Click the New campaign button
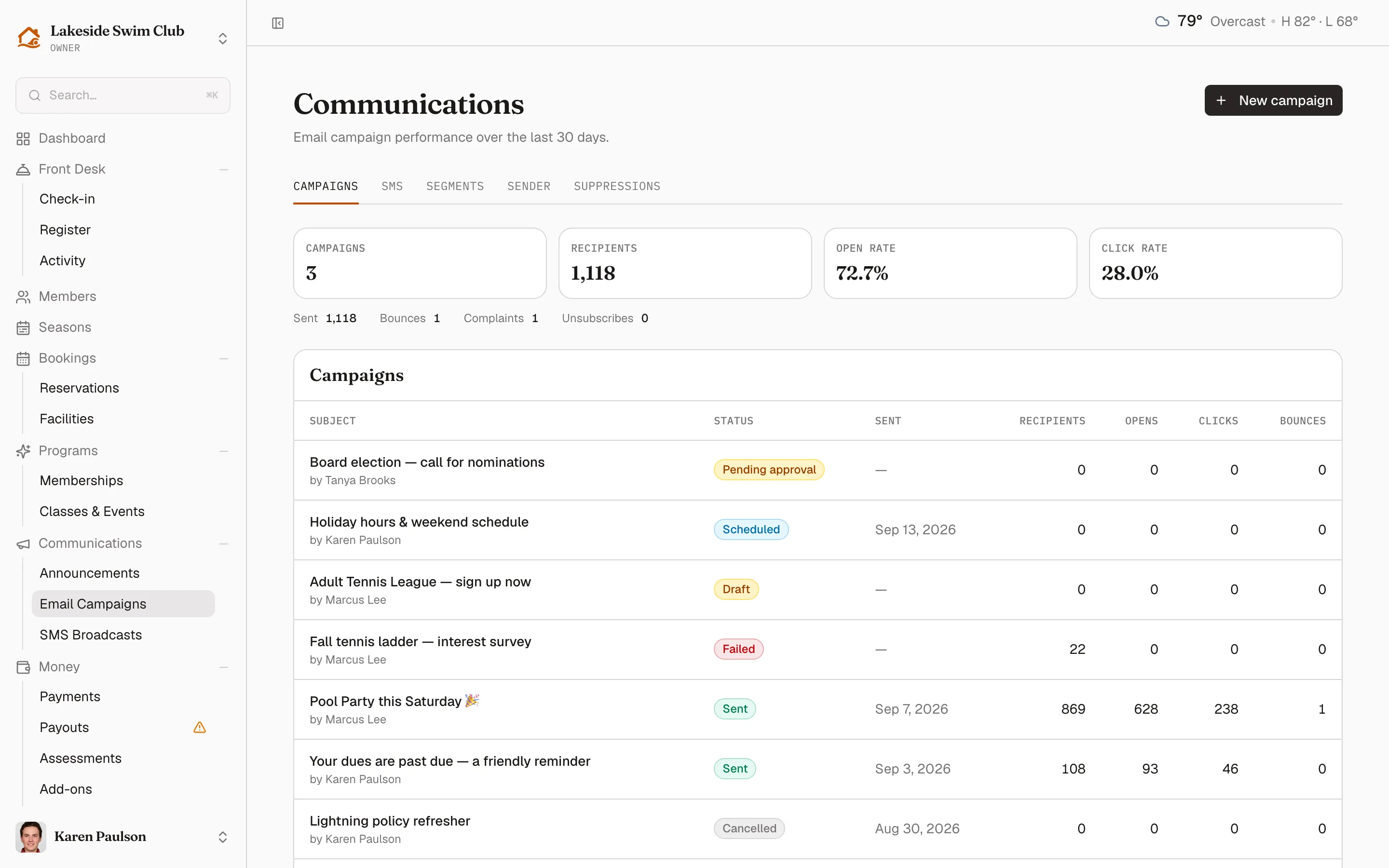This screenshot has height=868, width=1389. [1273, 100]
